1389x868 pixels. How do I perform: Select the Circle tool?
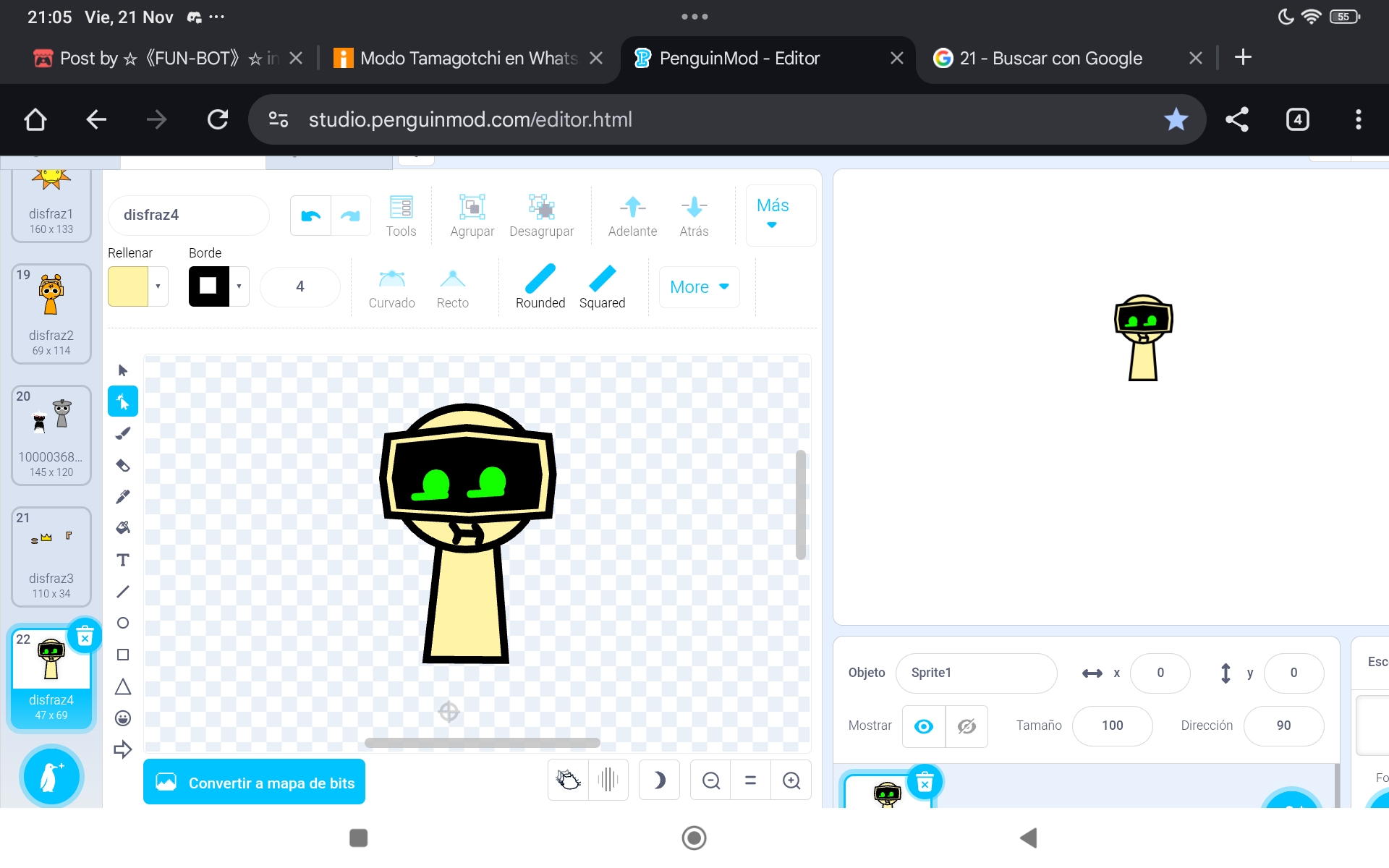coord(123,623)
